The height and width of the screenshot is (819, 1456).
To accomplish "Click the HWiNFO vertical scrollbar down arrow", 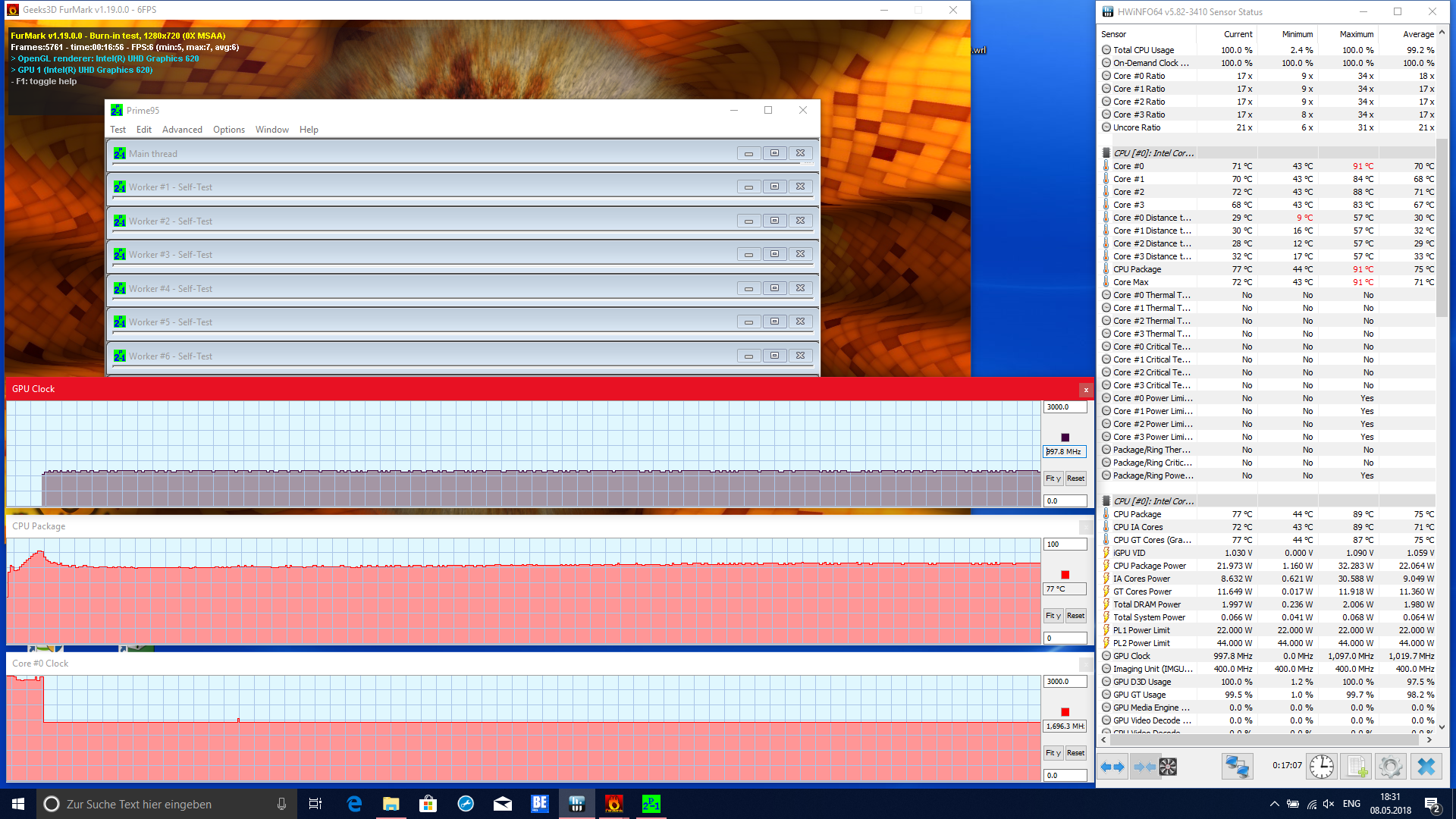I will click(x=1442, y=726).
